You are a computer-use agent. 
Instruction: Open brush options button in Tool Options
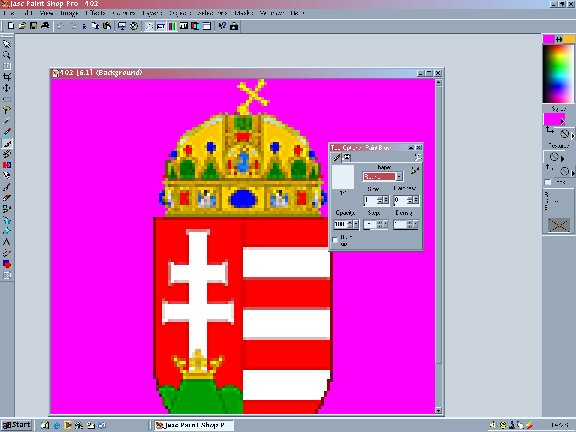click(415, 170)
